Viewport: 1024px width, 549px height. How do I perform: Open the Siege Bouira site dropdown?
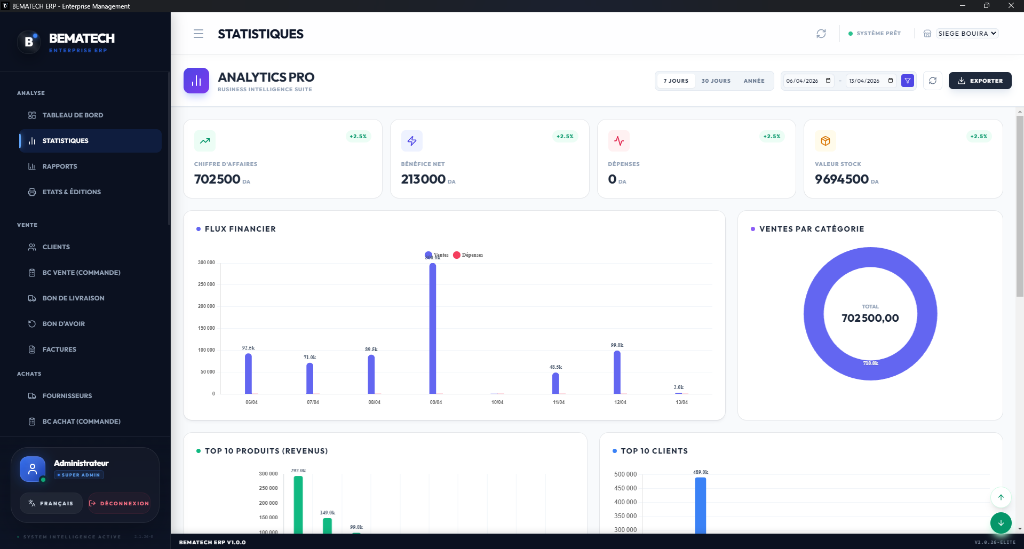tap(967, 33)
